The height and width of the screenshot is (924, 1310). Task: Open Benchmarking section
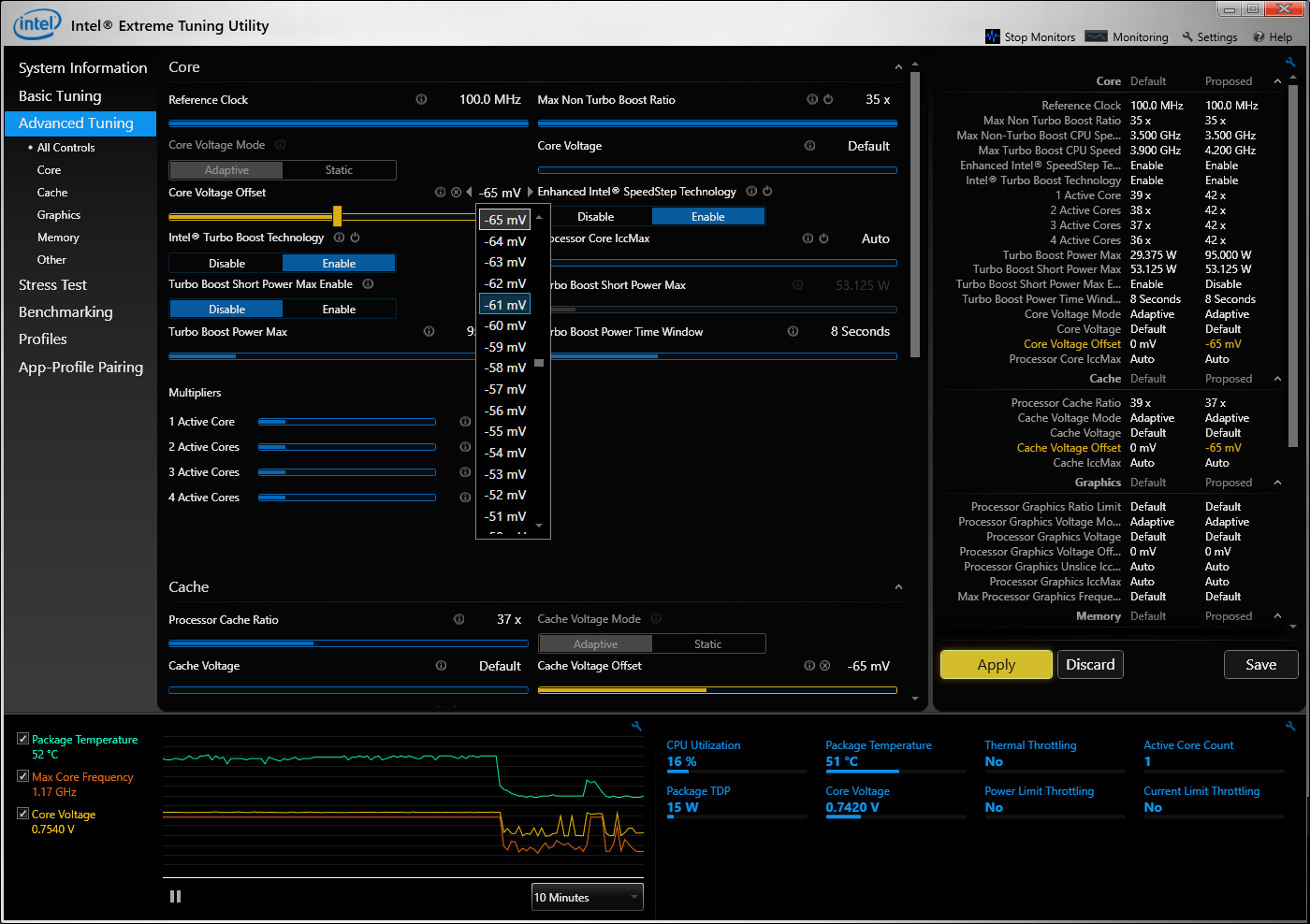pyautogui.click(x=65, y=312)
